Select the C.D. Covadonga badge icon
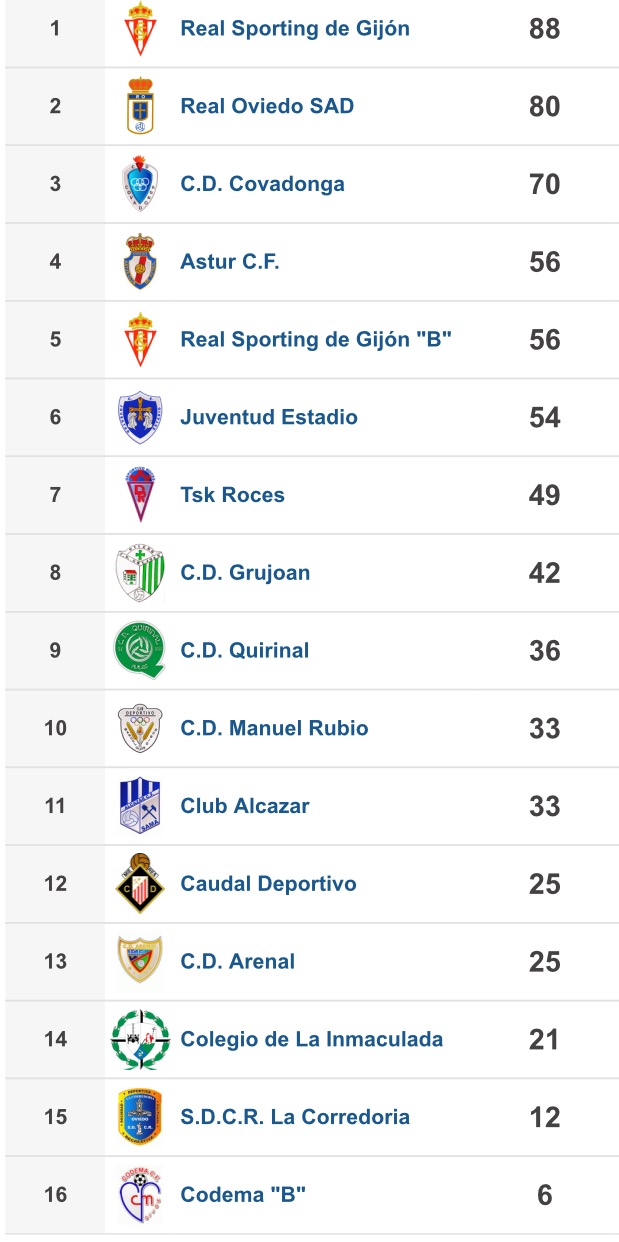Image resolution: width=619 pixels, height=1242 pixels. point(140,184)
